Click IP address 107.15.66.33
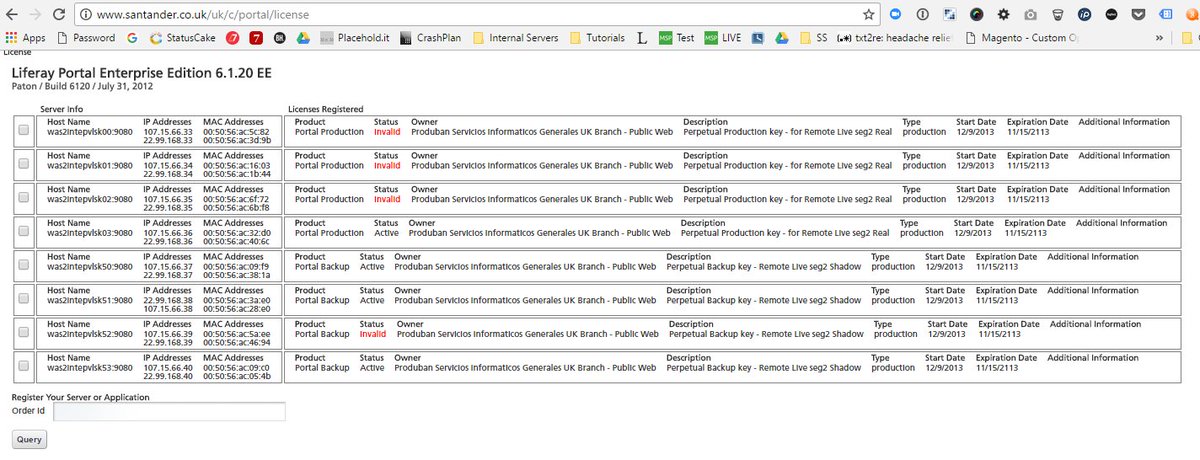The width and height of the screenshot is (1200, 460). 168,132
